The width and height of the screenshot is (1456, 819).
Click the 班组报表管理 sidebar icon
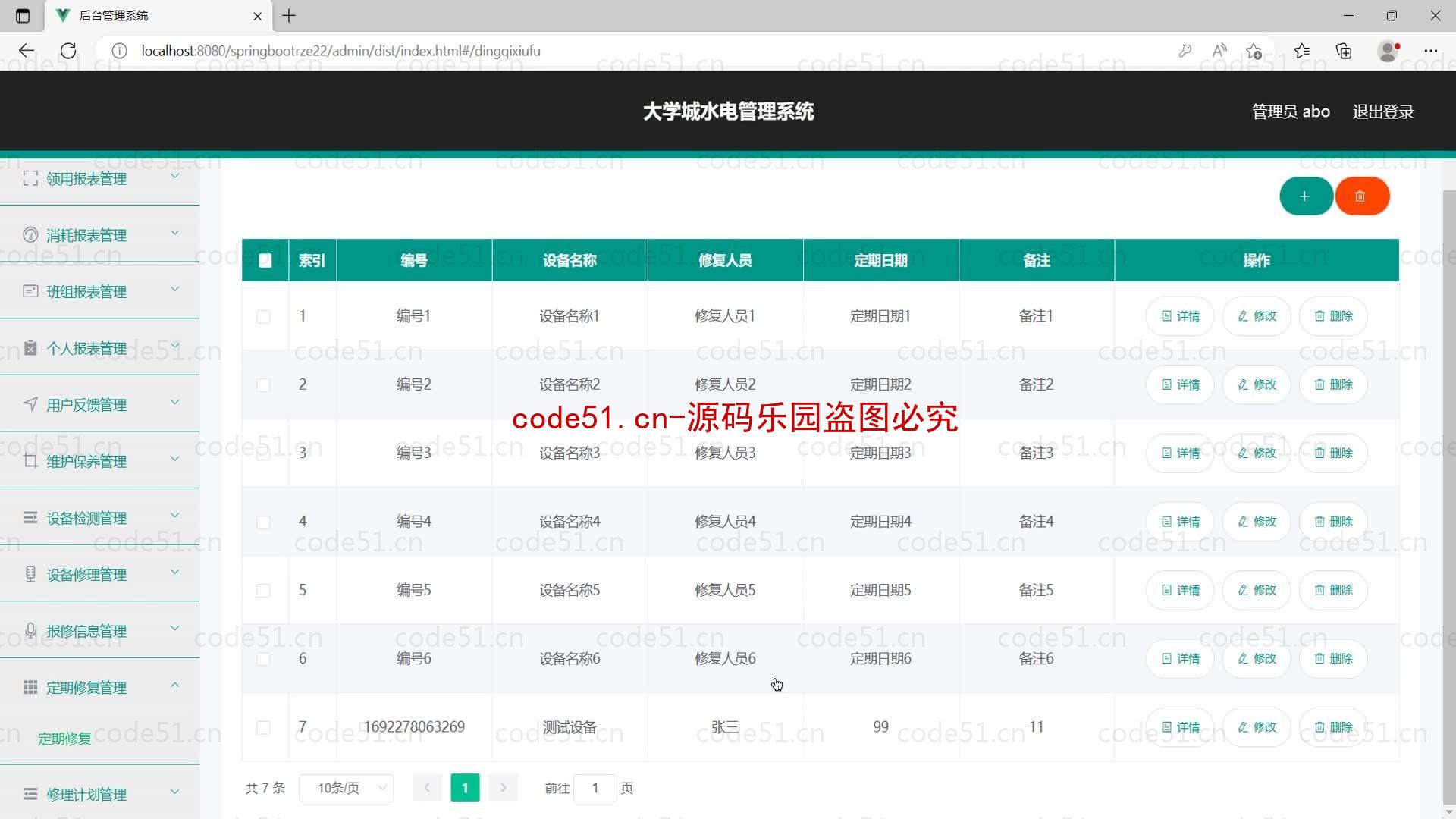(30, 291)
